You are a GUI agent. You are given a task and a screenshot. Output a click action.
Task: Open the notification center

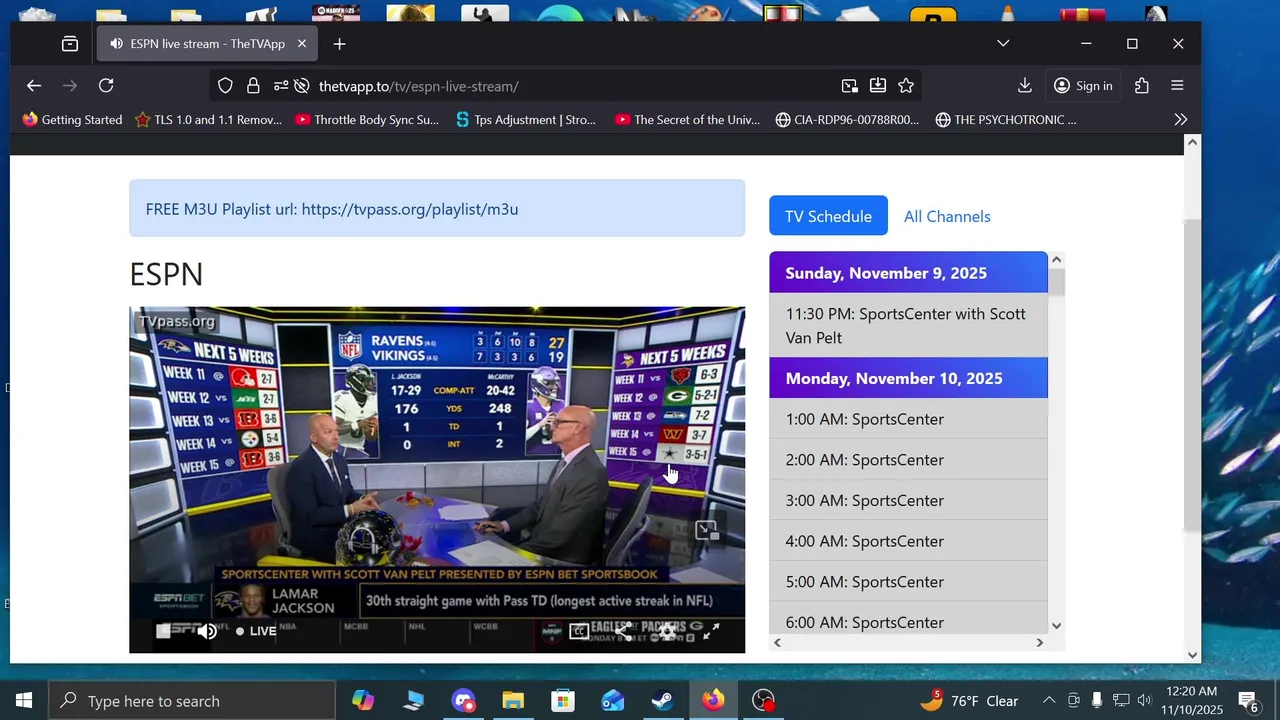[1249, 701]
